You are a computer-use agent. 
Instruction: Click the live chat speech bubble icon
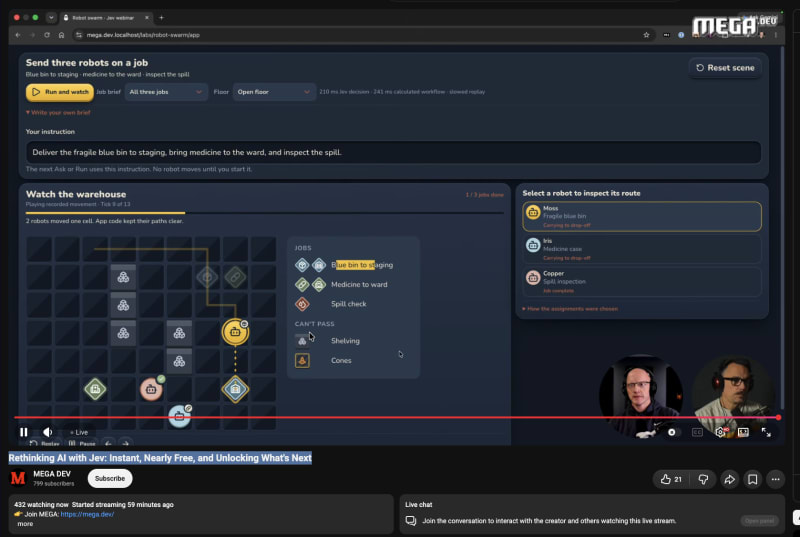point(411,521)
